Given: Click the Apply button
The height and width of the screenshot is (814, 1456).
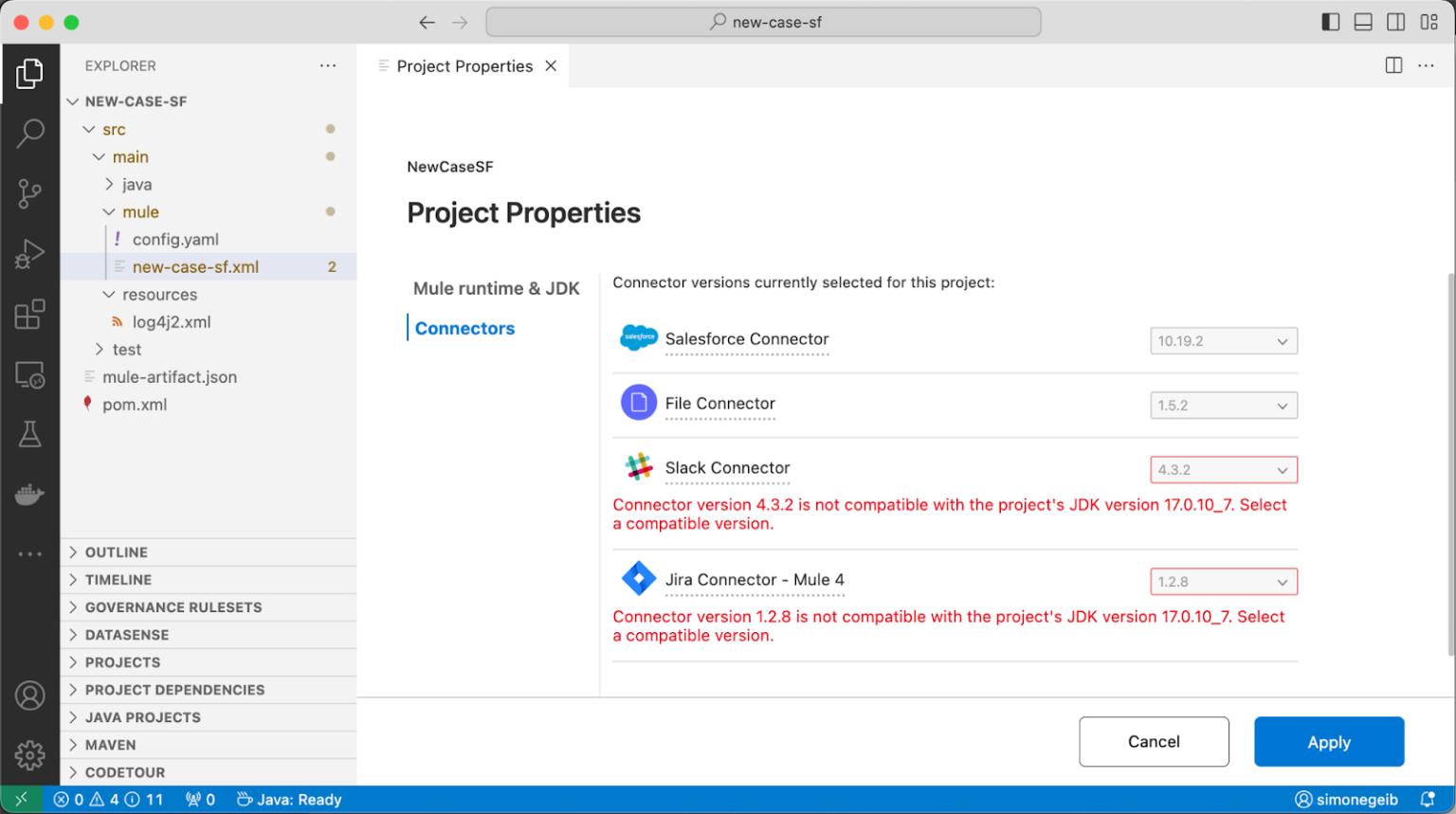Looking at the screenshot, I should [x=1328, y=742].
